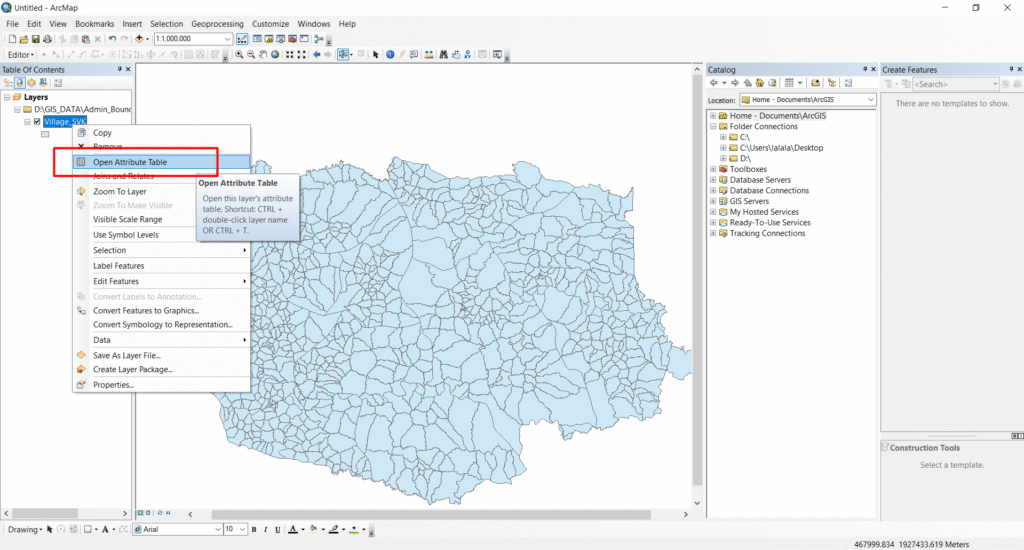Choose Open Attribute Table menu item
The image size is (1024, 550).
pyautogui.click(x=161, y=162)
